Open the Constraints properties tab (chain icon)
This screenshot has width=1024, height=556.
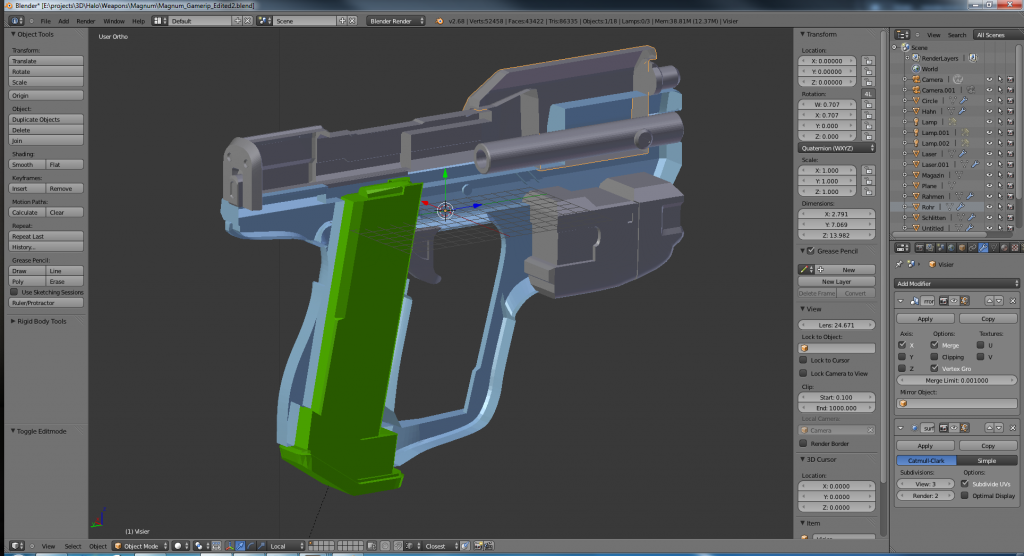(972, 248)
